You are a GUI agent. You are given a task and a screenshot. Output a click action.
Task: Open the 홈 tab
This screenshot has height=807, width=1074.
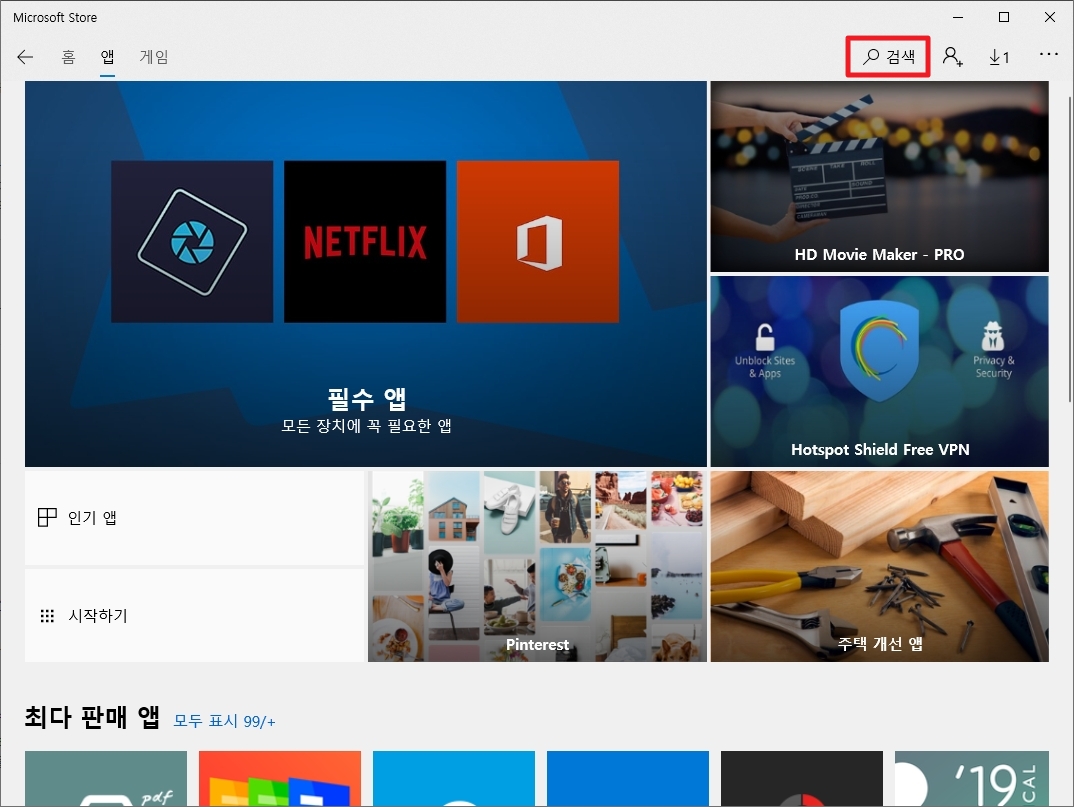pos(68,57)
